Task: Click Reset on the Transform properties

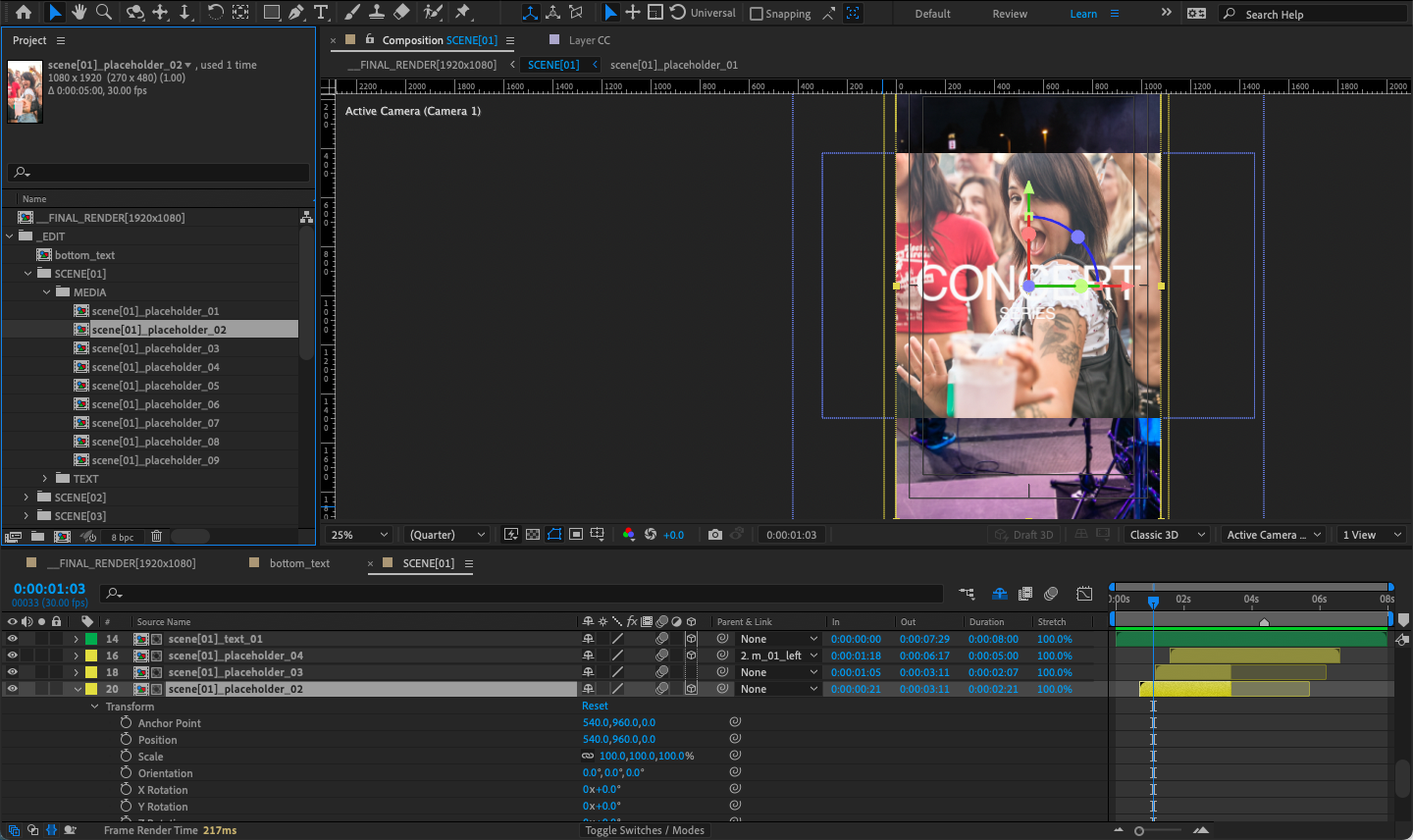Action: (x=595, y=706)
